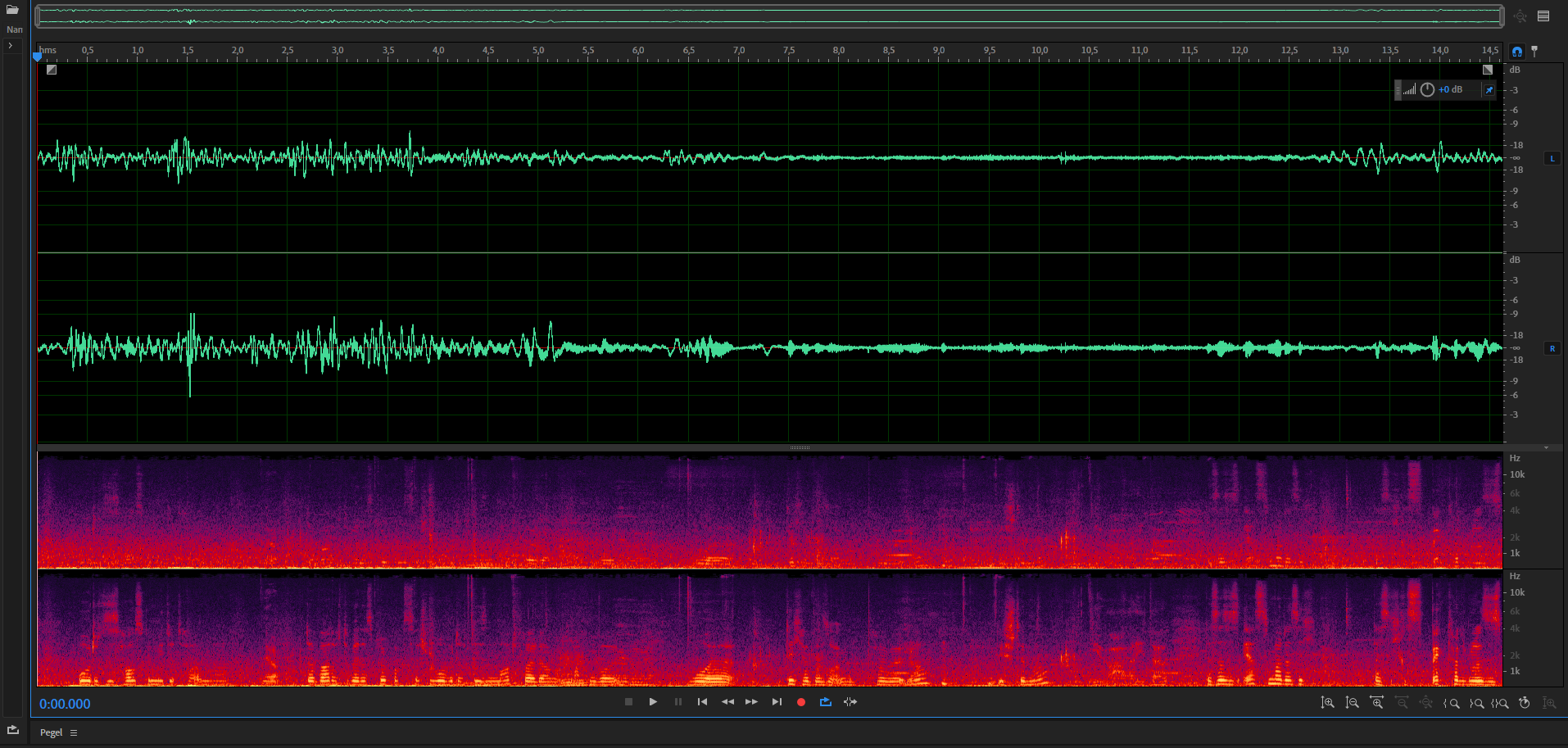Toggle skip selection button
This screenshot has height=748, width=1568.
[850, 702]
